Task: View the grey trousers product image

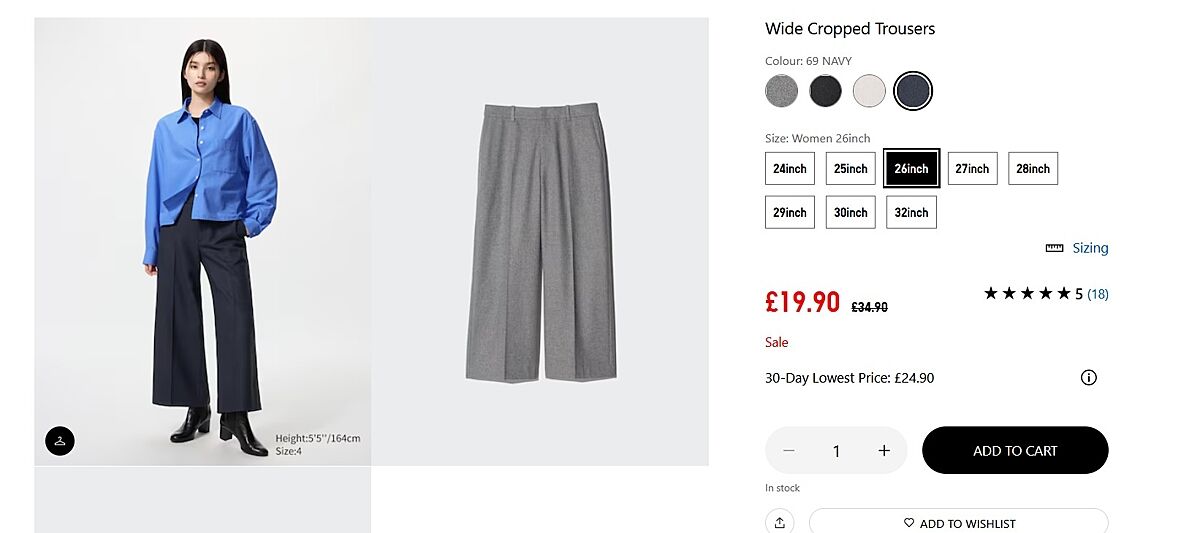Action: click(540, 240)
